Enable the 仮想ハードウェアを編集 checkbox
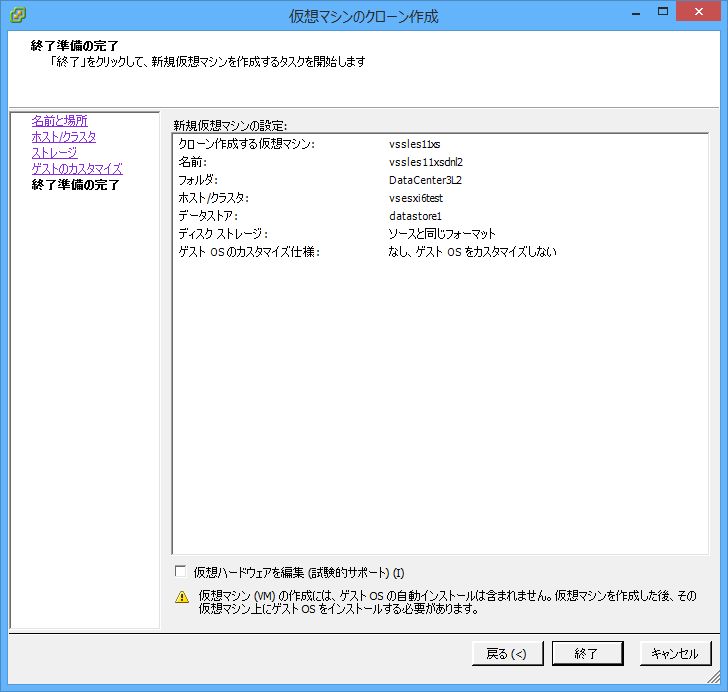 [180, 572]
